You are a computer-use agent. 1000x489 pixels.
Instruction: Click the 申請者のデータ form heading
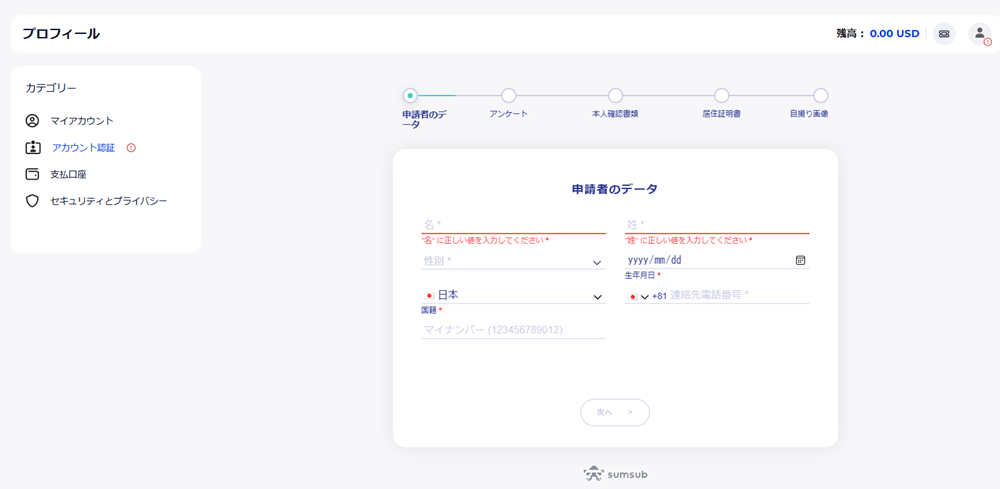pos(615,189)
